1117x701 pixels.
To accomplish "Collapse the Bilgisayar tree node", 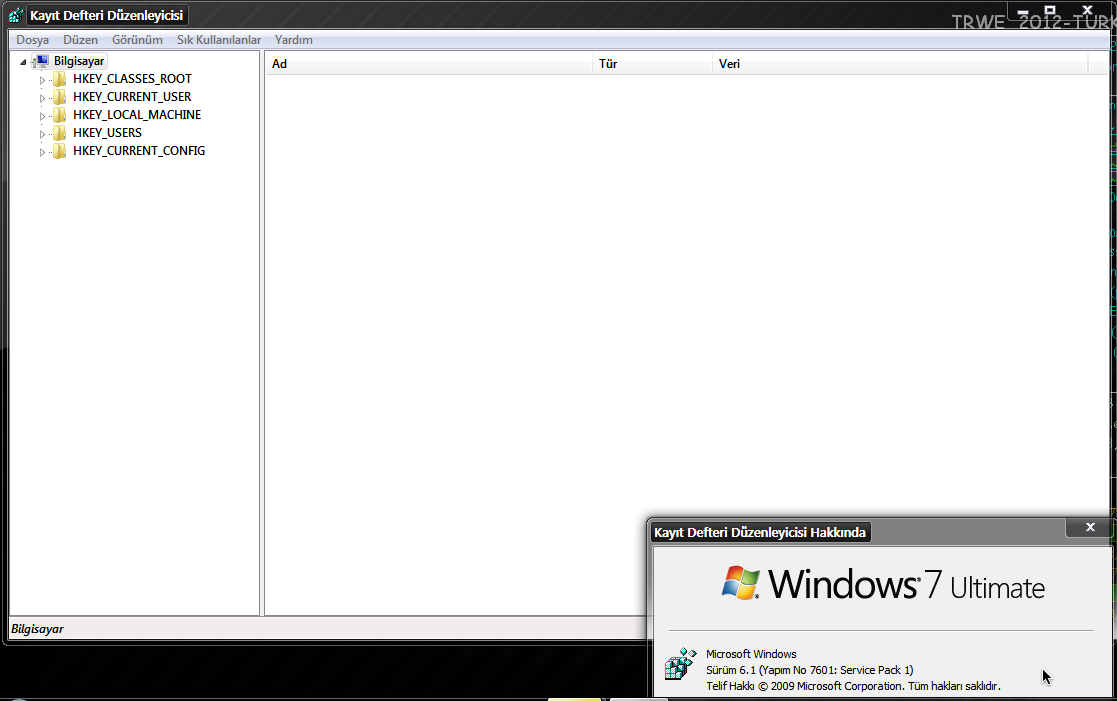I will (x=23, y=62).
